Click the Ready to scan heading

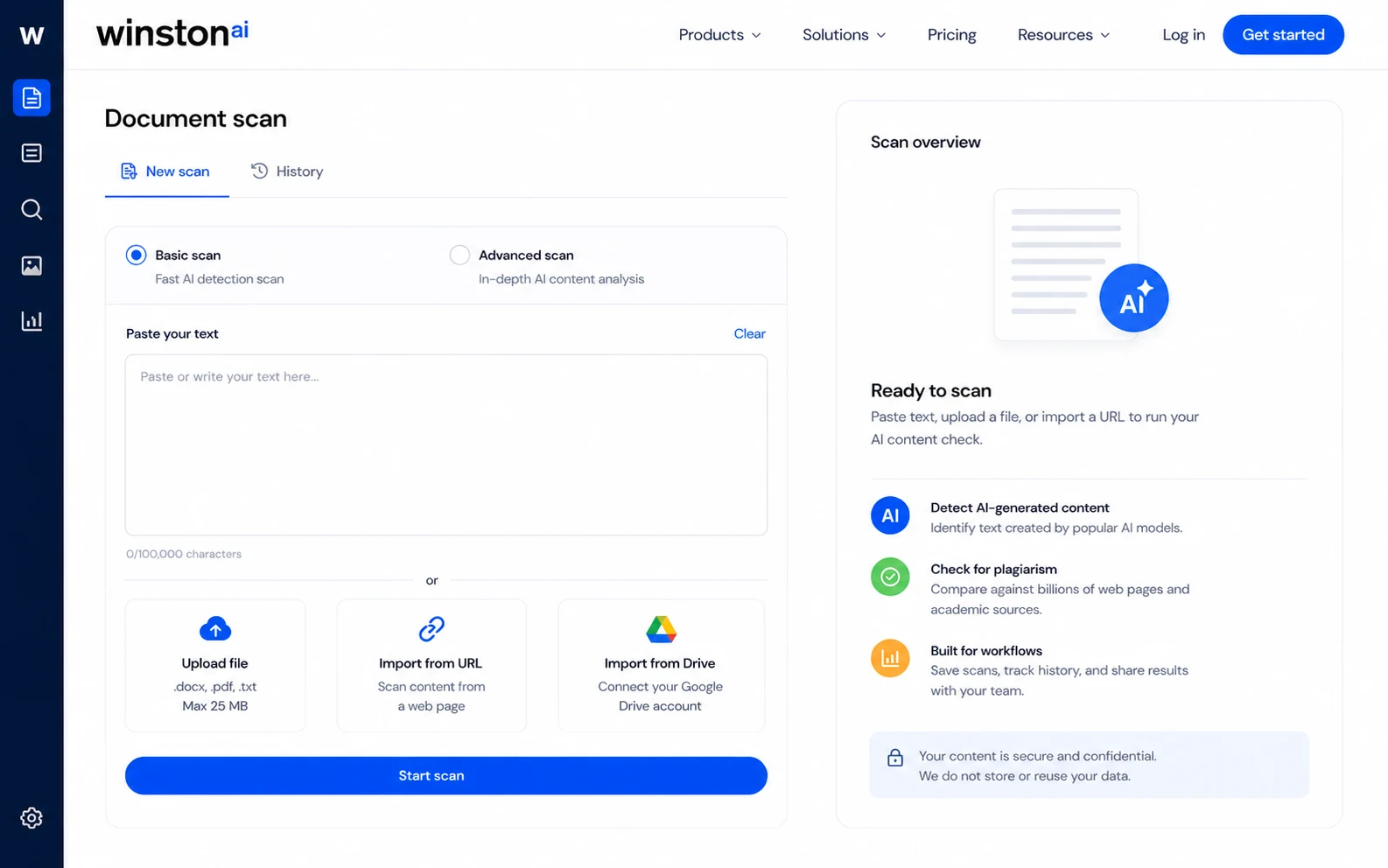pyautogui.click(x=931, y=390)
